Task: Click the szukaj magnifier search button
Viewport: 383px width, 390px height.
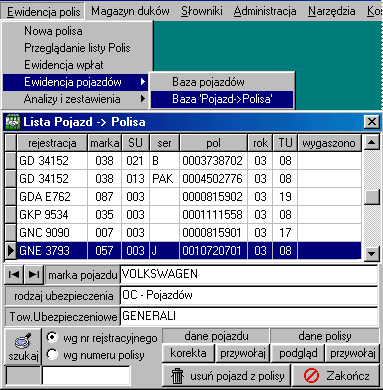Action: 23,347
